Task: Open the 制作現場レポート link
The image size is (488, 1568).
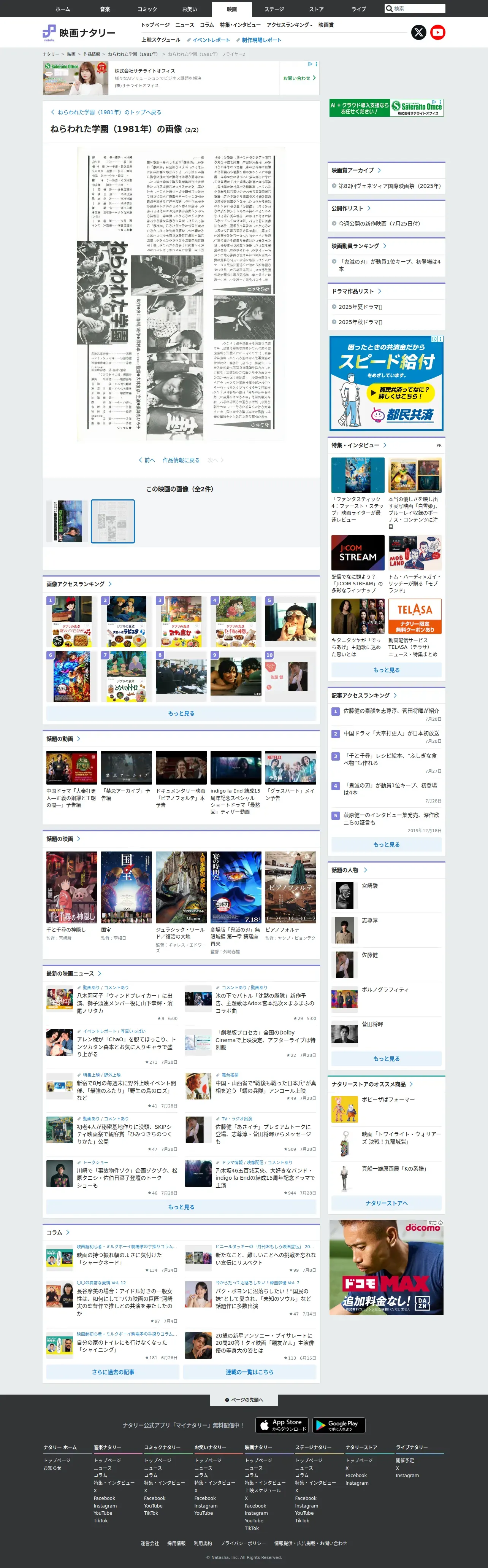Action: pyautogui.click(x=259, y=40)
